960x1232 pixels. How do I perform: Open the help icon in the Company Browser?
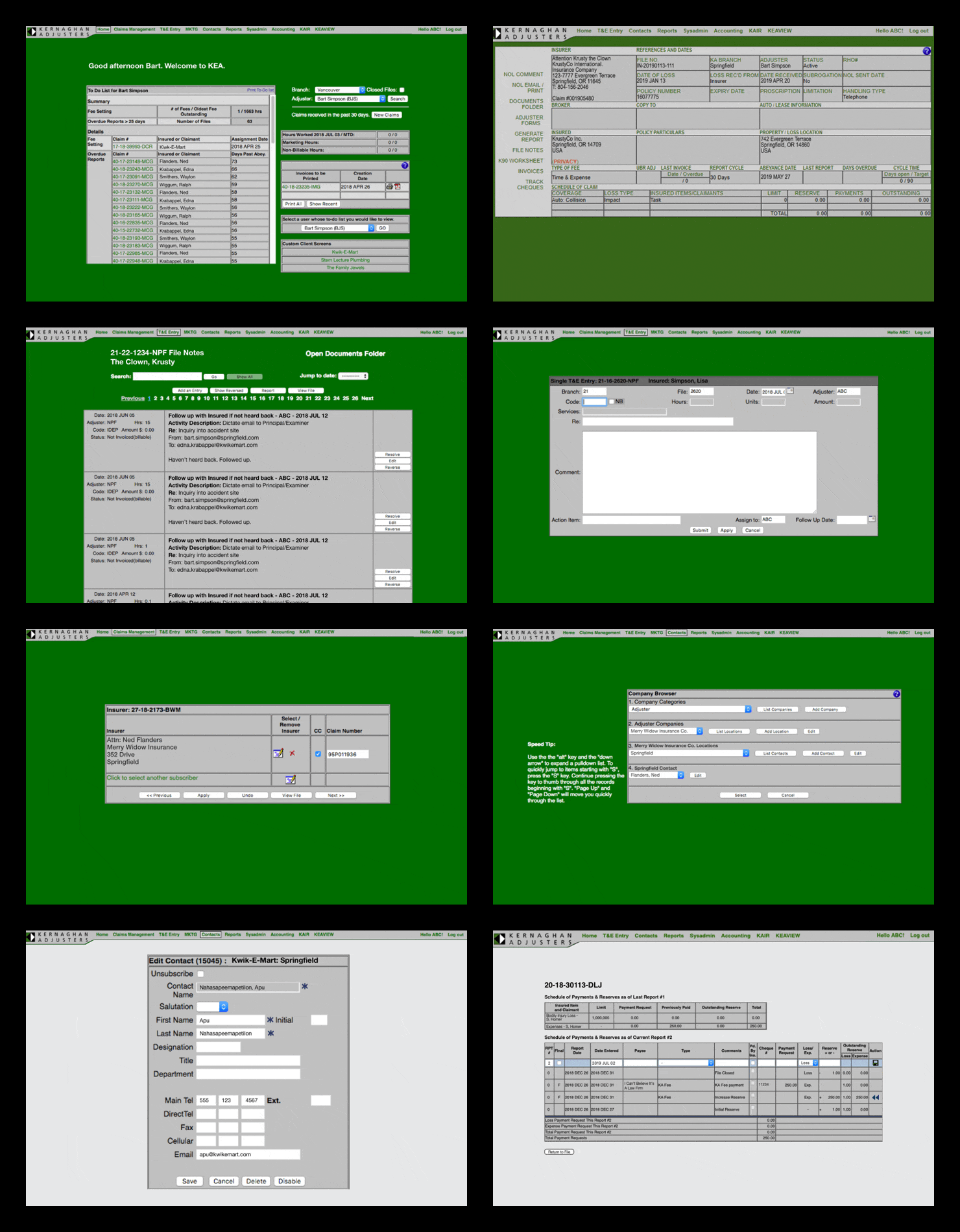click(x=896, y=694)
